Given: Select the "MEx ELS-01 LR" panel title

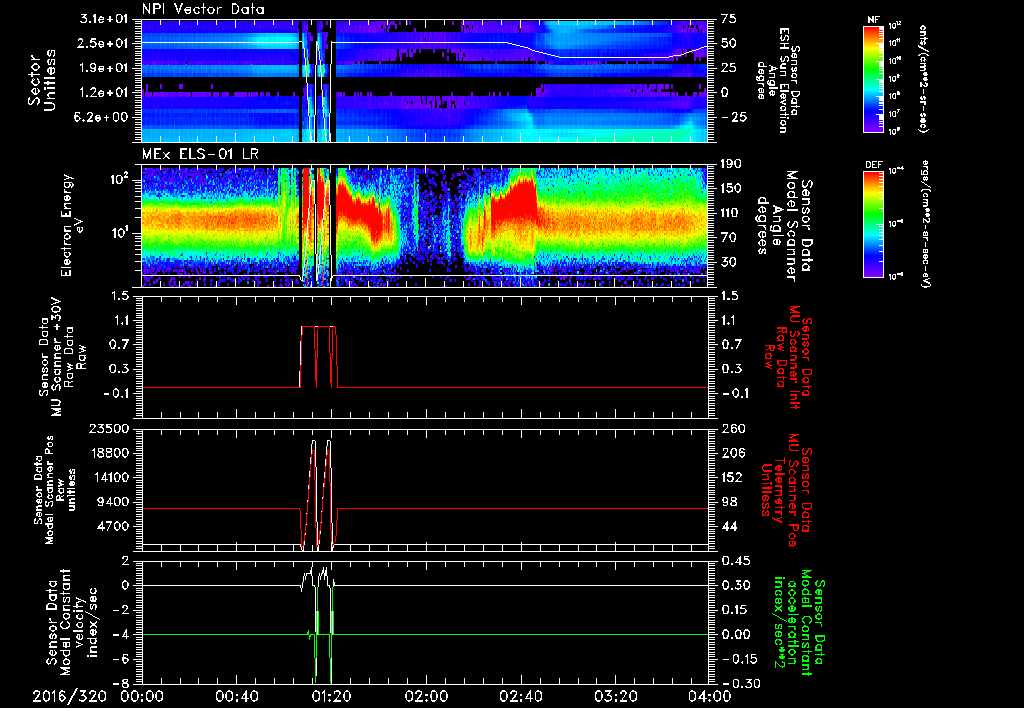Looking at the screenshot, I should [x=199, y=155].
